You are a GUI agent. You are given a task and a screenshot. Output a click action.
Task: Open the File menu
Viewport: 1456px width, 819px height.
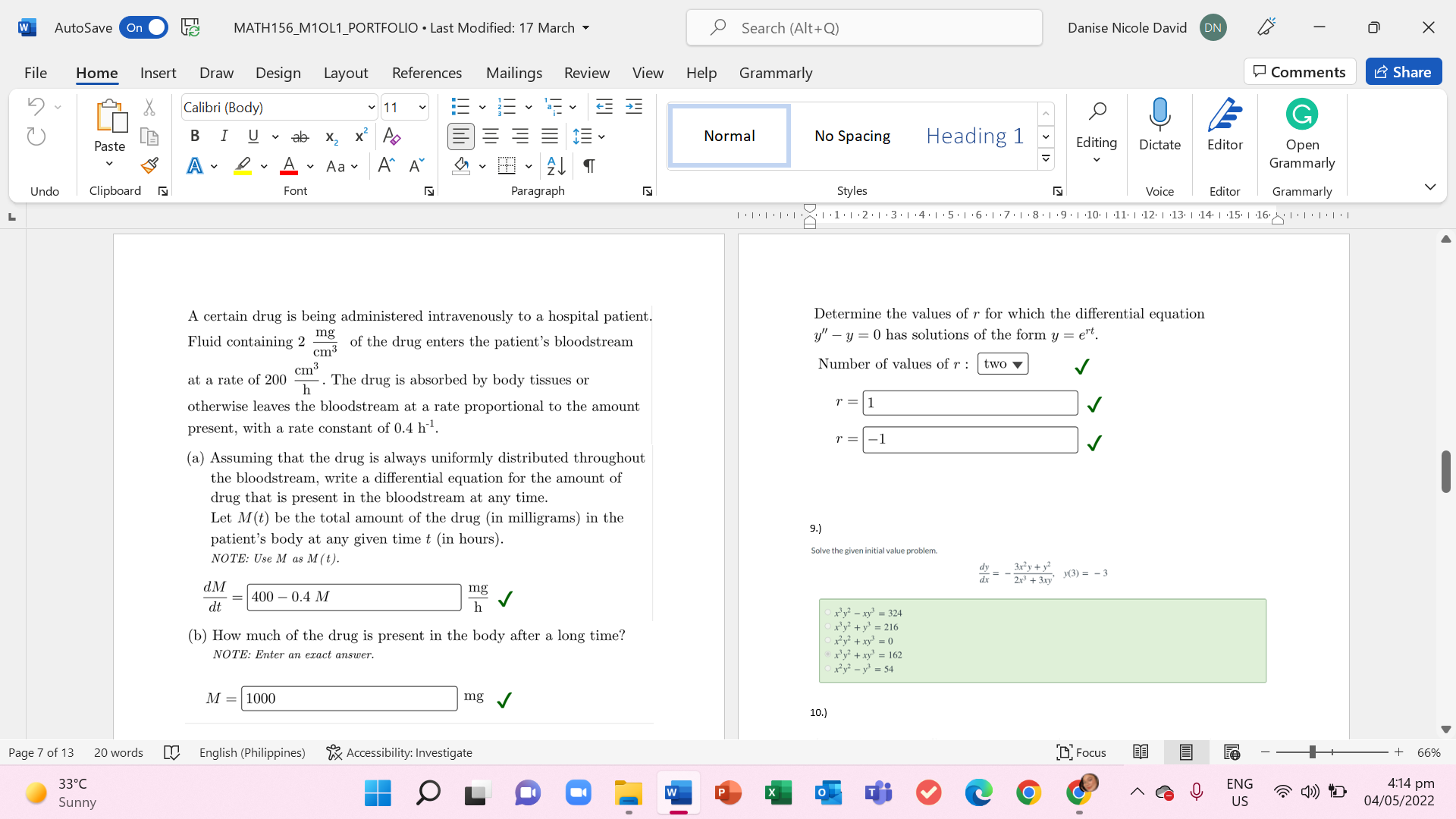click(36, 73)
